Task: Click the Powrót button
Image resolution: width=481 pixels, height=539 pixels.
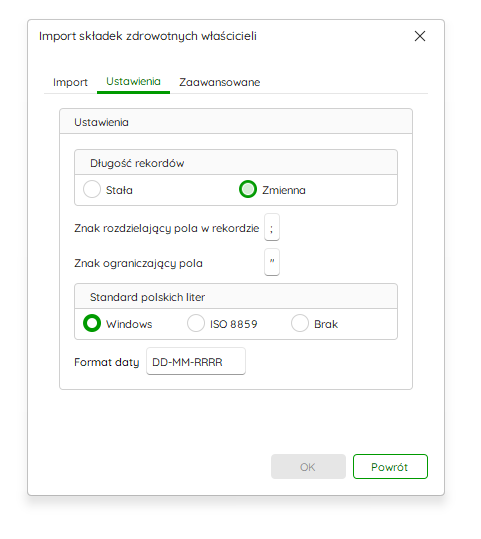Action: pyautogui.click(x=390, y=467)
